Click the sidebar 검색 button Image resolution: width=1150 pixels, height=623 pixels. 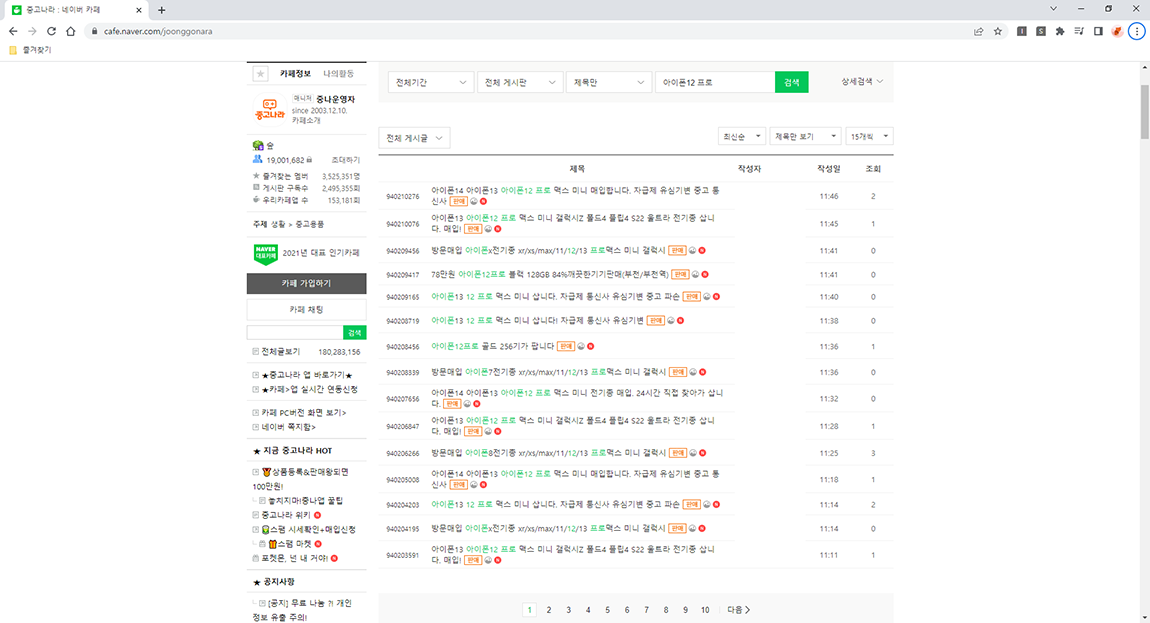tap(355, 332)
